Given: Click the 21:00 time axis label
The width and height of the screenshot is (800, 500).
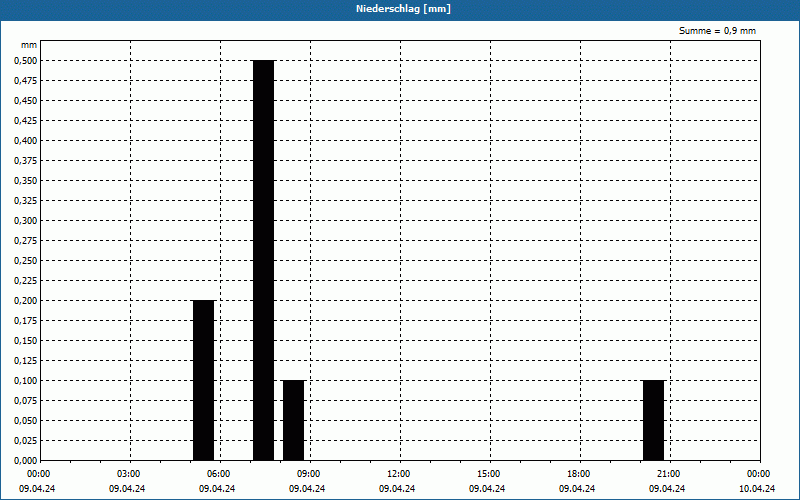Looking at the screenshot, I should [668, 474].
